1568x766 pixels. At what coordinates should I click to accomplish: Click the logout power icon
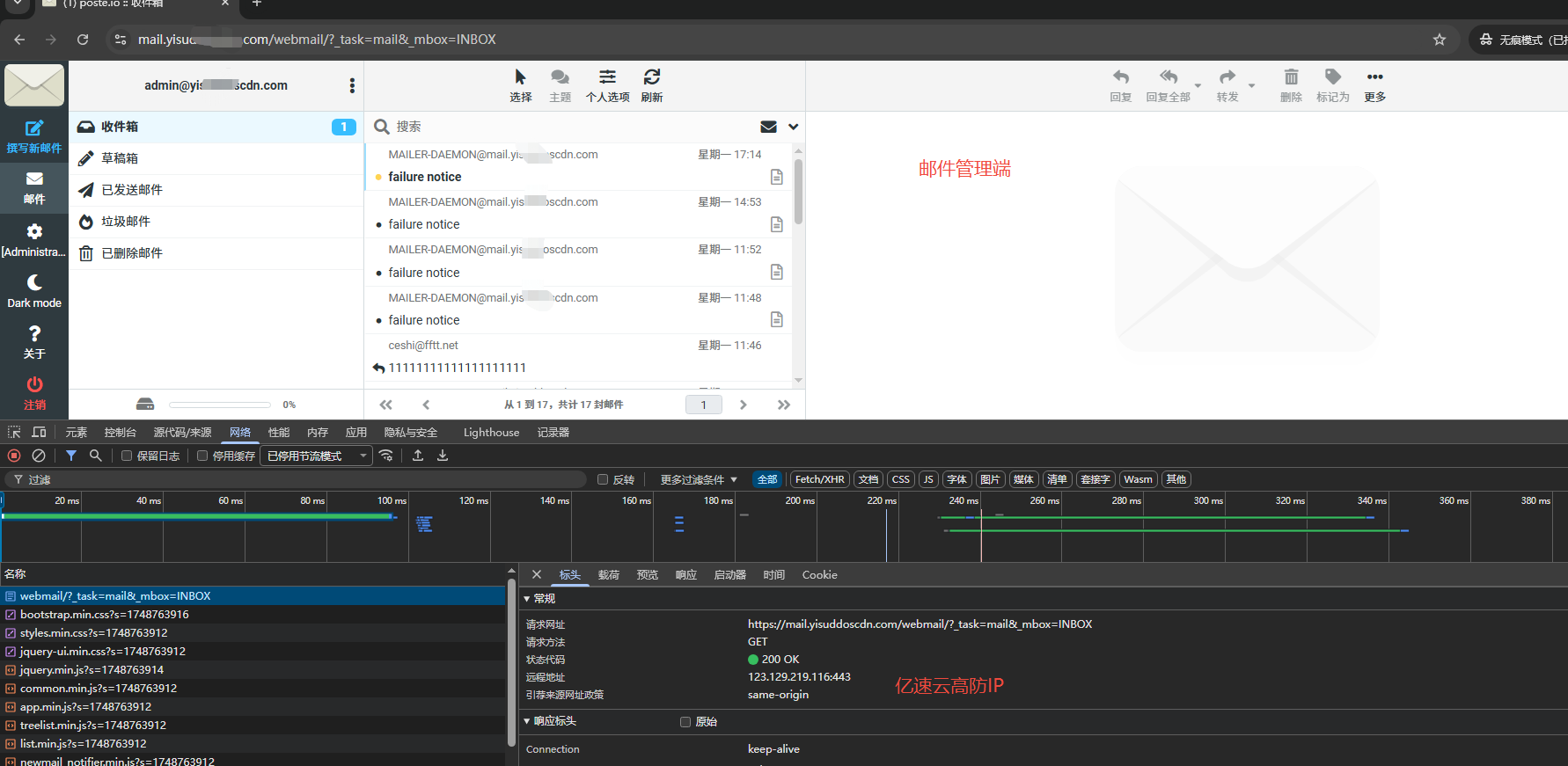pyautogui.click(x=34, y=385)
